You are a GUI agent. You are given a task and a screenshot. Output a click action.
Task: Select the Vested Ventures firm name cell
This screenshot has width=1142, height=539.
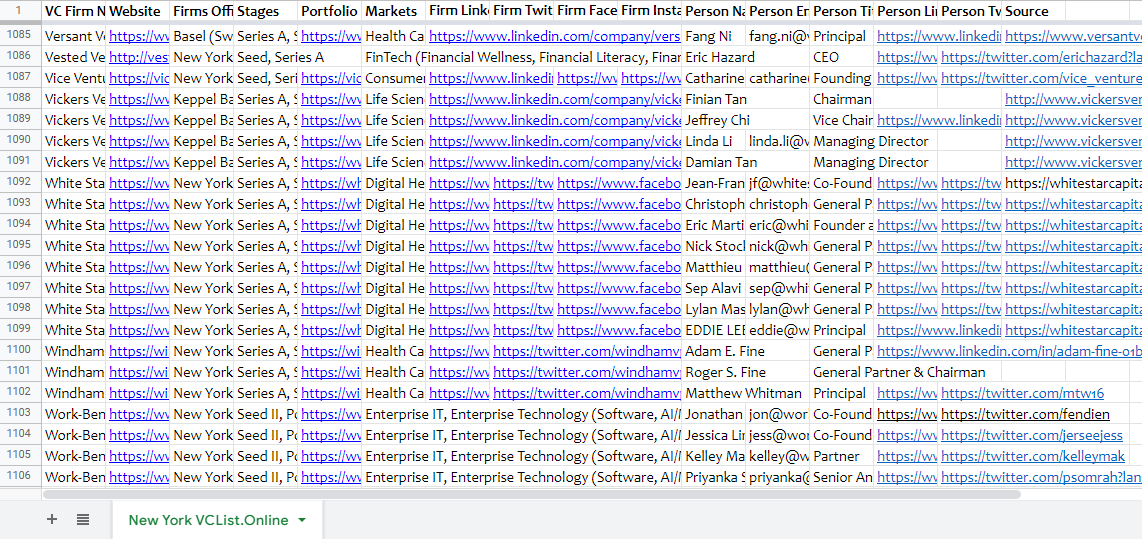click(x=74, y=57)
